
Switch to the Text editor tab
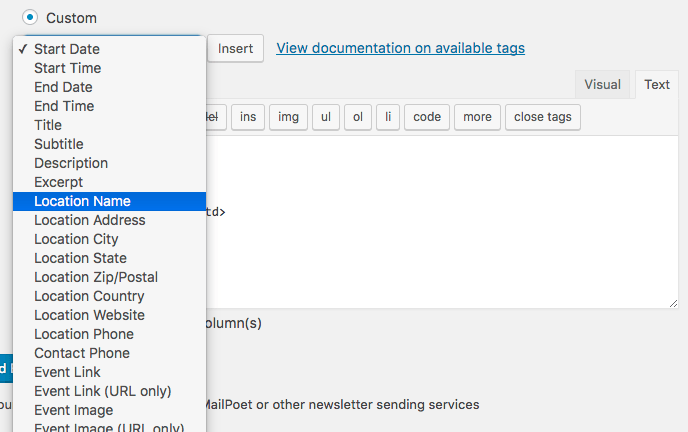[657, 84]
